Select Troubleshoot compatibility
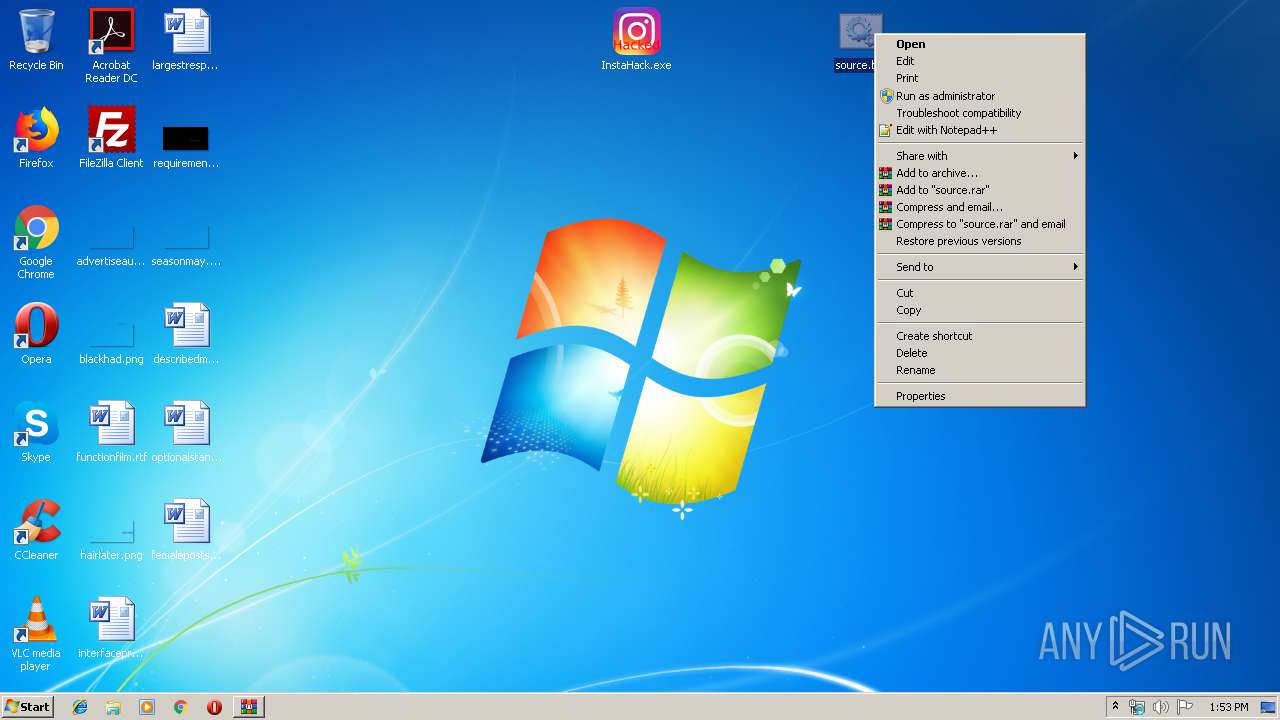The width and height of the screenshot is (1280, 720). click(980, 113)
